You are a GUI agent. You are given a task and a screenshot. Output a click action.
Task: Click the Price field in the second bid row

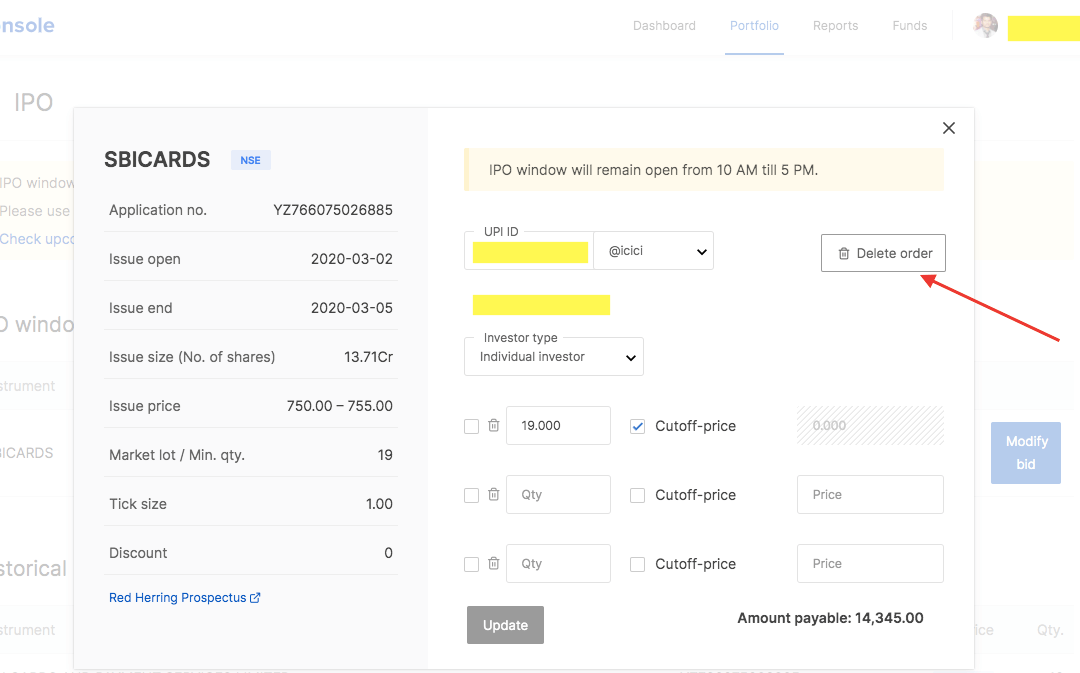coord(870,495)
